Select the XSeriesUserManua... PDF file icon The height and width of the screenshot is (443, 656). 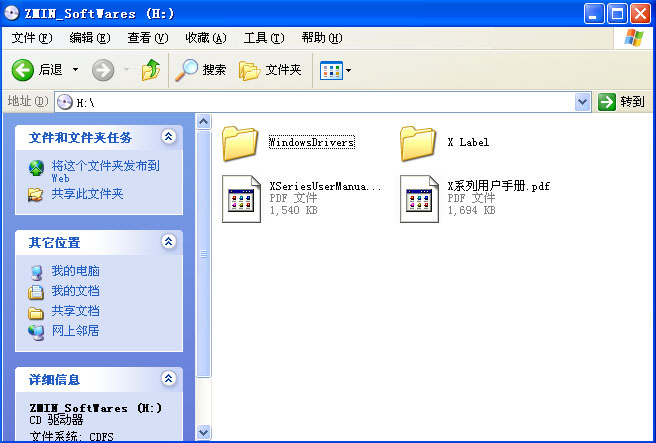point(241,199)
